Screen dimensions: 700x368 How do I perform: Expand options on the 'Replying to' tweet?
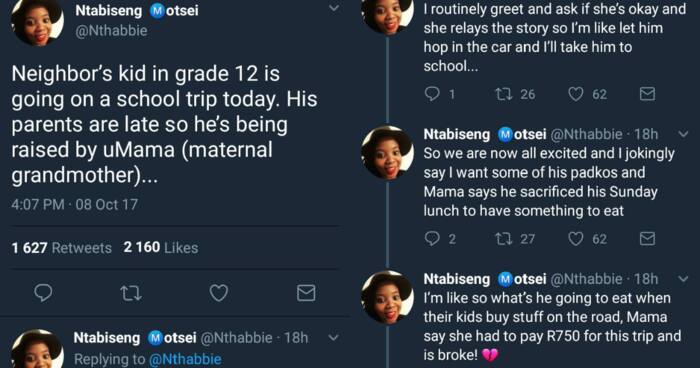pyautogui.click(x=333, y=338)
